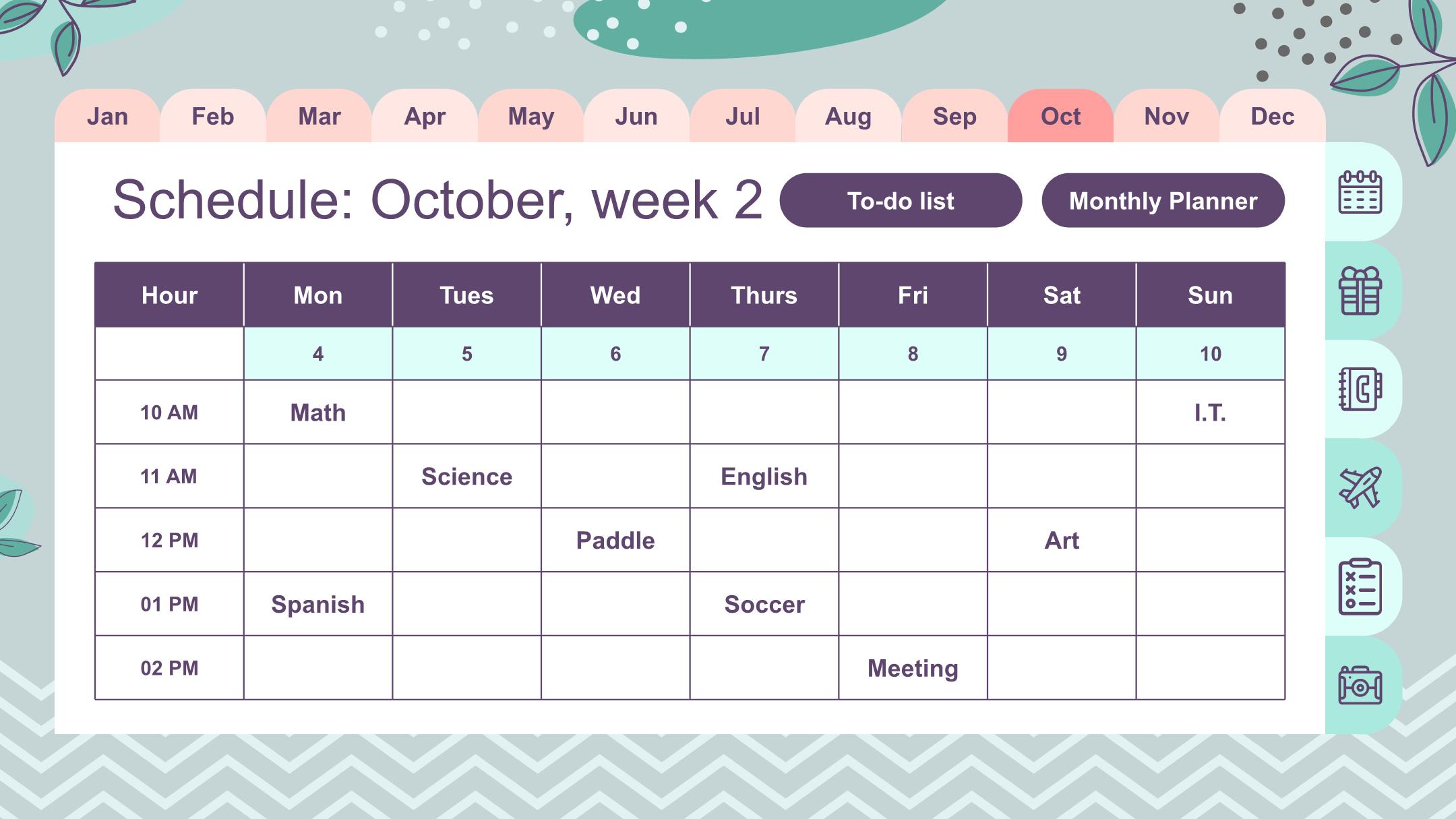Screen dimensions: 1456x819
Task: Click the Paddle cell on Wednesday
Action: (615, 540)
